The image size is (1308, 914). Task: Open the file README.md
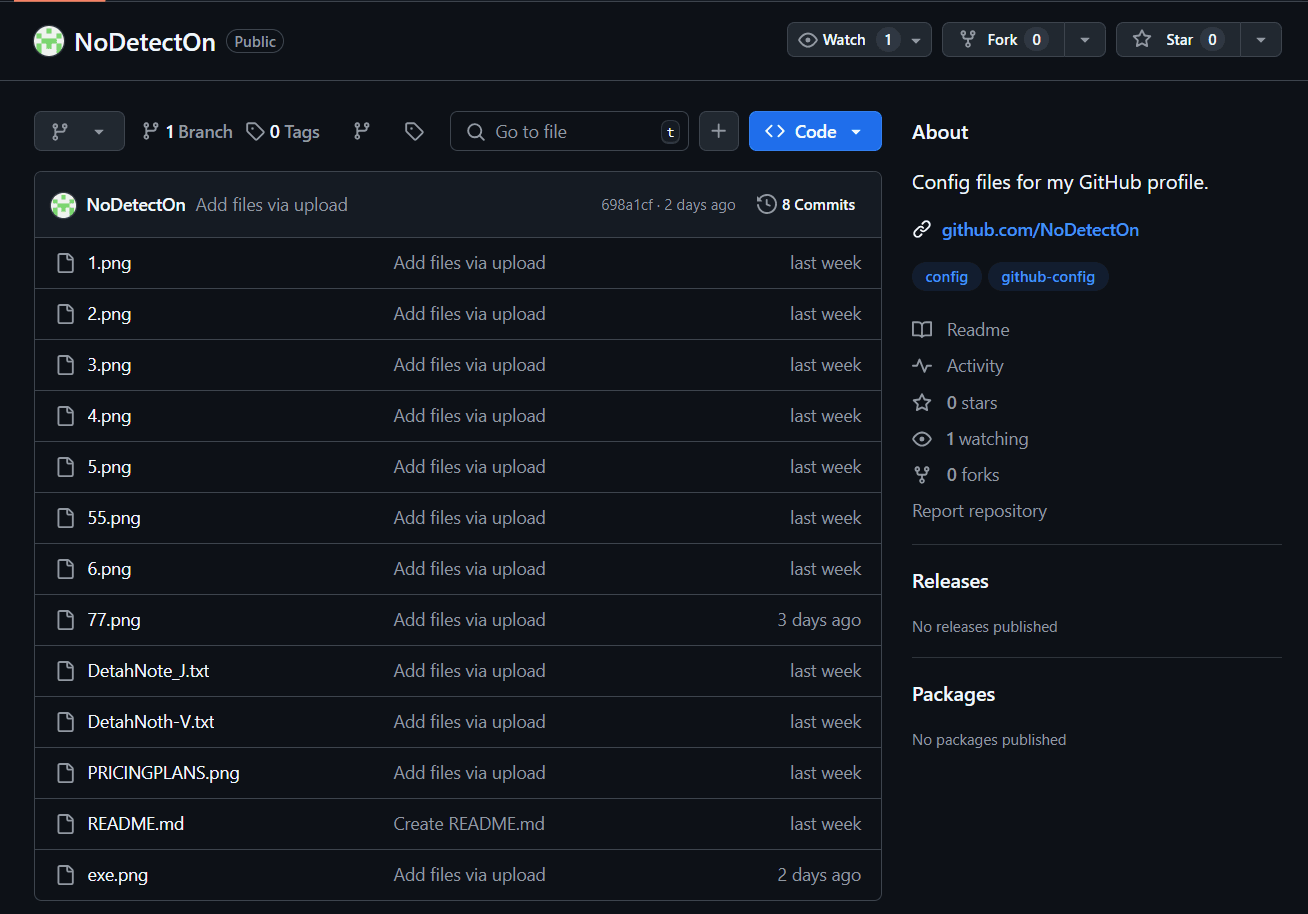pos(136,824)
